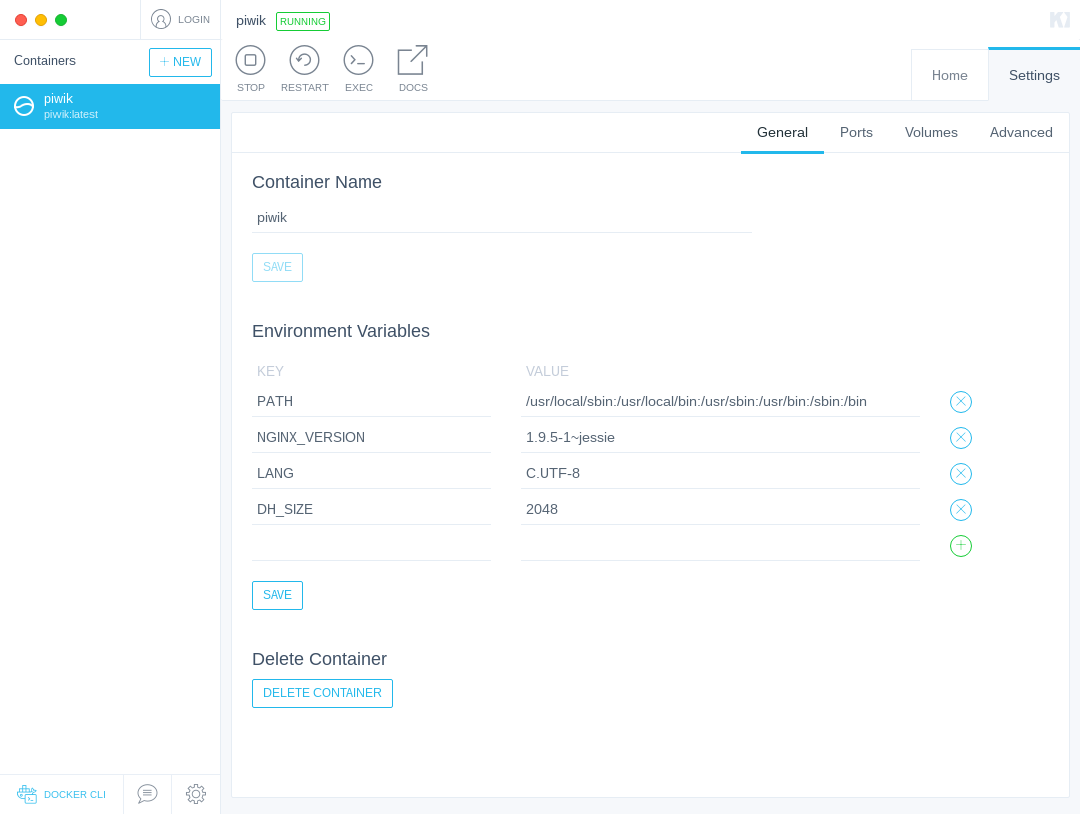Remove the PATH environment variable
Image resolution: width=1080 pixels, height=814 pixels.
coord(960,401)
